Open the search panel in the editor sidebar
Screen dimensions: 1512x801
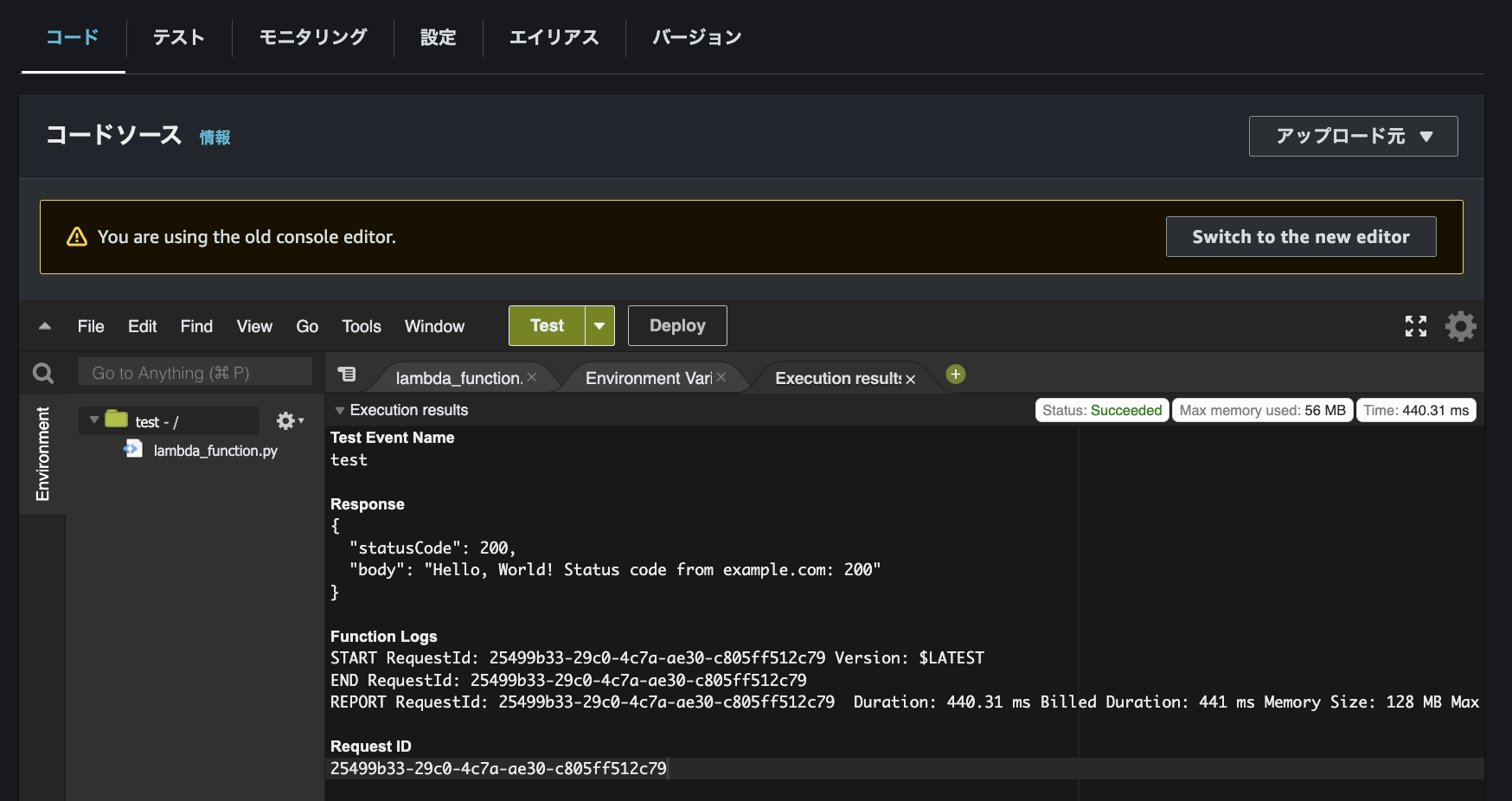[x=42, y=372]
